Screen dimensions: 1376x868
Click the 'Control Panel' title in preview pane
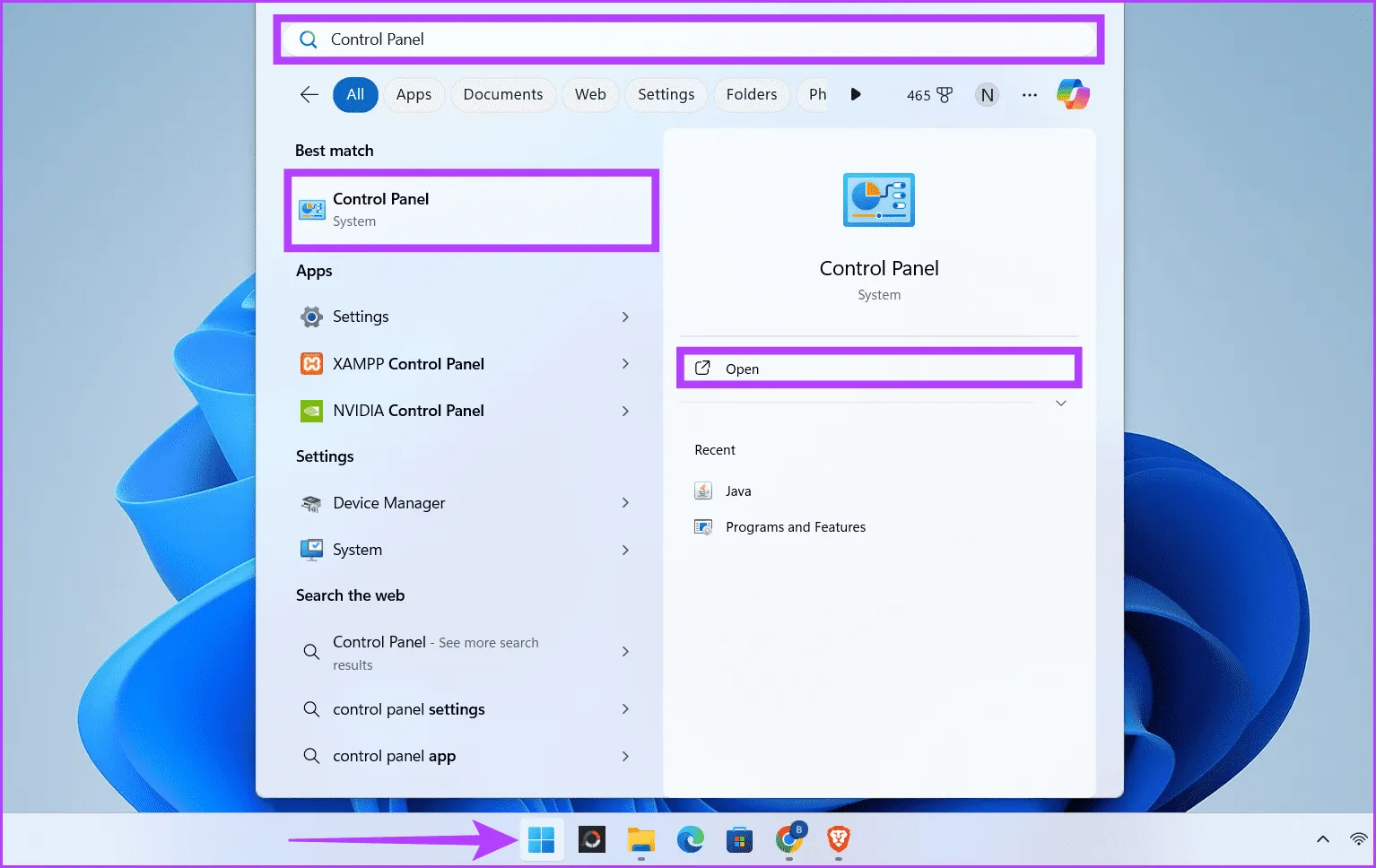click(879, 268)
